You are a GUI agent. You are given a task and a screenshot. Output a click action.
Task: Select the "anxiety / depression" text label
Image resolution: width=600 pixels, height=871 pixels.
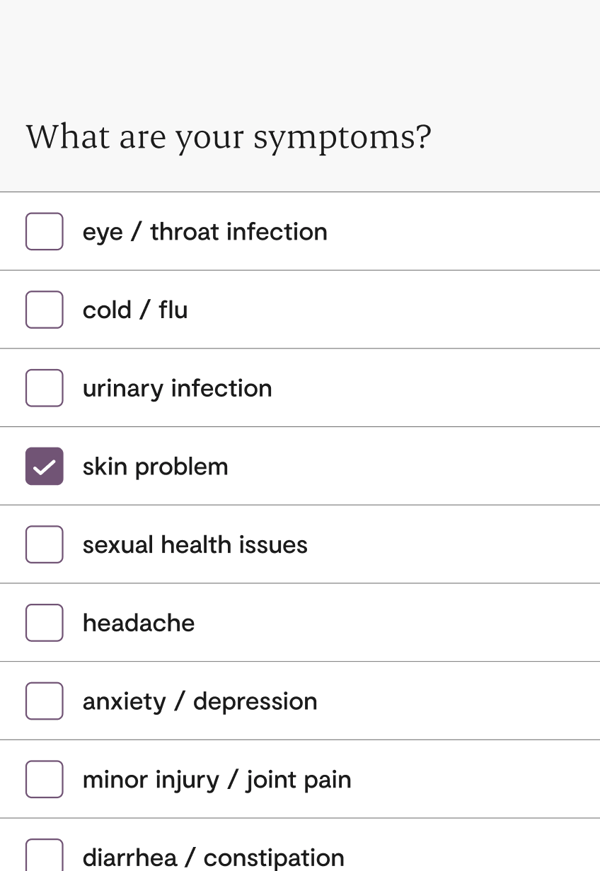point(200,701)
